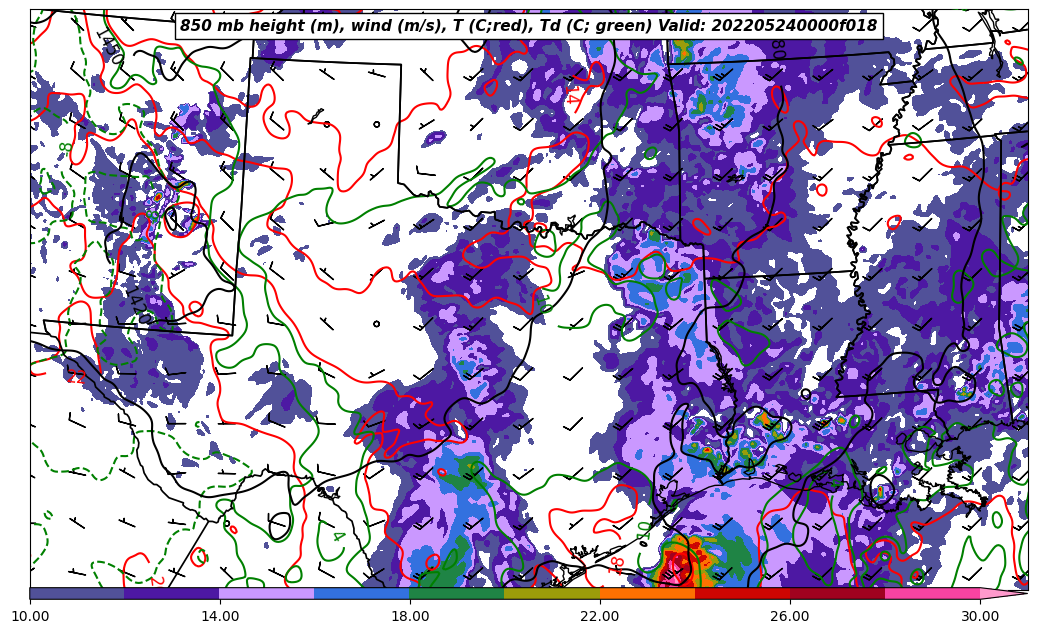Click the 22.00 colorbar tick label
The image size is (1037, 633).
(600, 616)
